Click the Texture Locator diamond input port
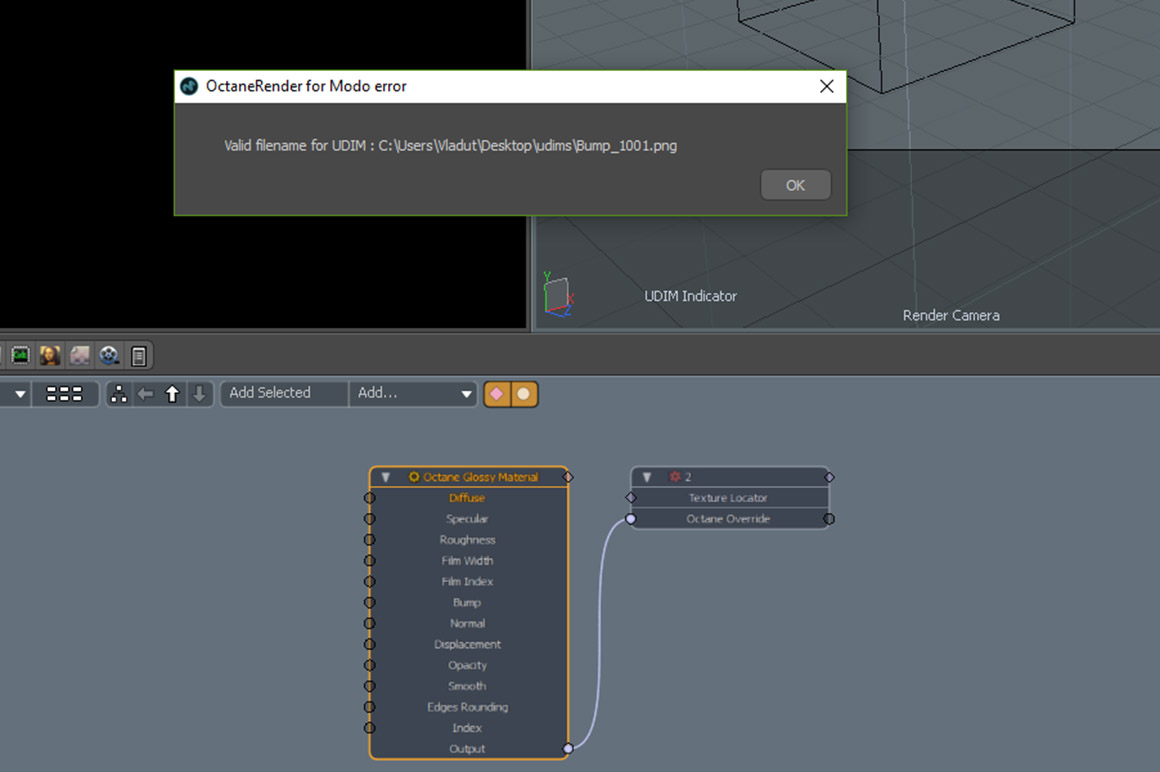Viewport: 1160px width, 772px height. [631, 498]
